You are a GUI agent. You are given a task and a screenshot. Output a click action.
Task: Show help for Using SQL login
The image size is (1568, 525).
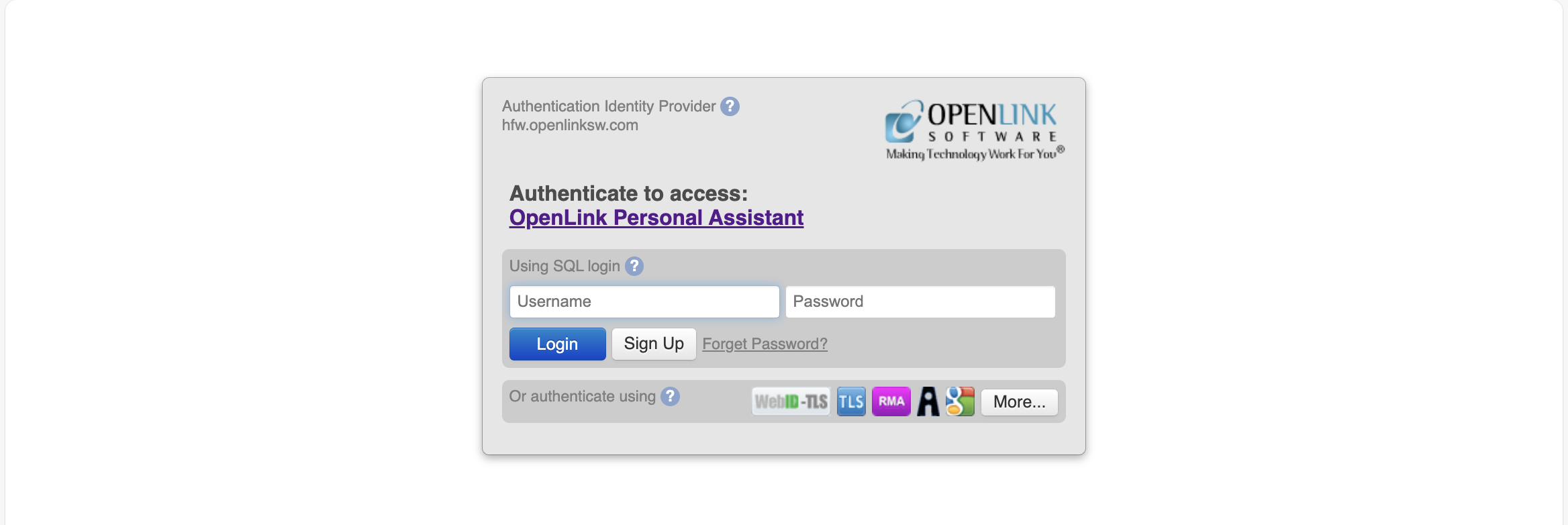pos(634,266)
